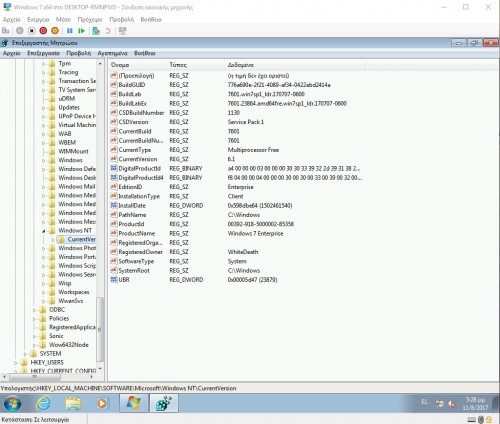Select the SystemRoot value row
The image size is (500, 424).
point(236,271)
